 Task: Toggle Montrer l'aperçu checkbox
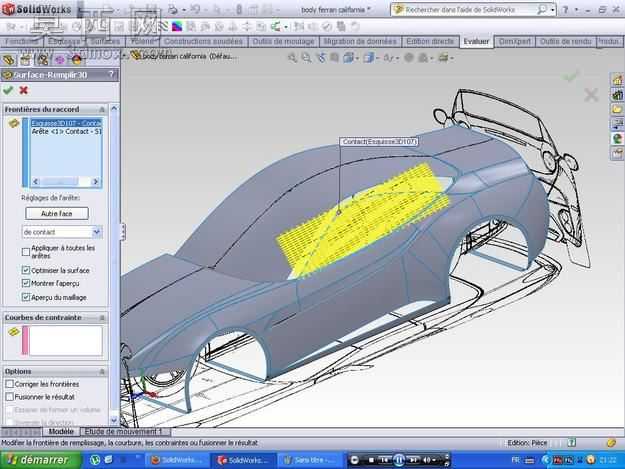pos(26,283)
